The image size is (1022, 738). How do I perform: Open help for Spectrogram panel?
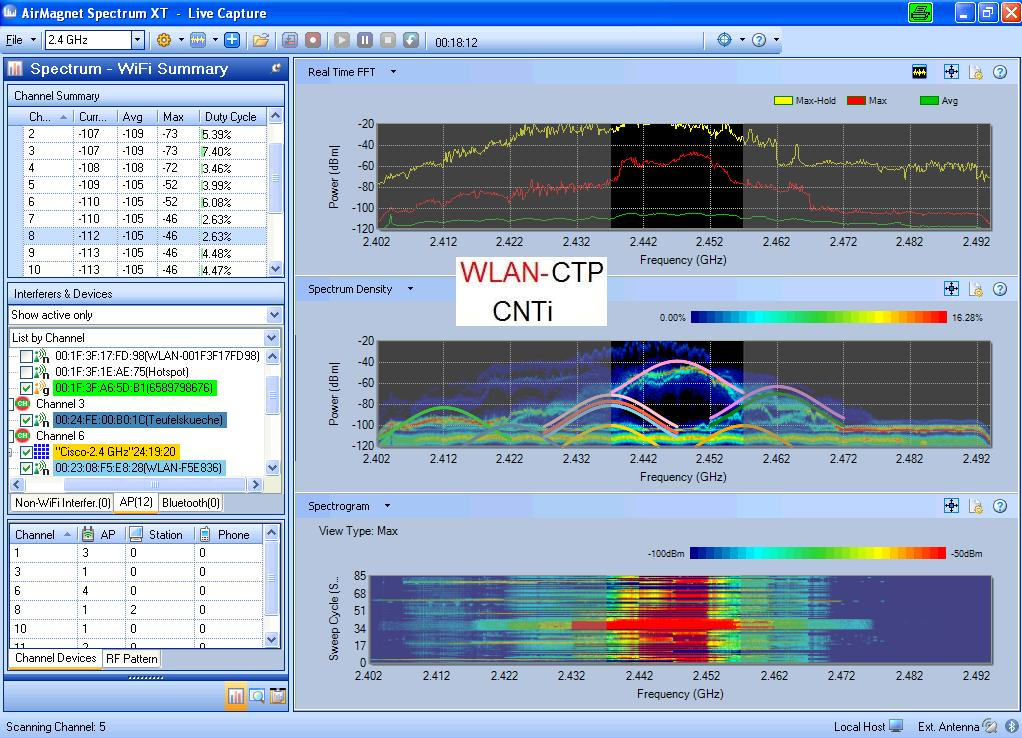point(1000,507)
